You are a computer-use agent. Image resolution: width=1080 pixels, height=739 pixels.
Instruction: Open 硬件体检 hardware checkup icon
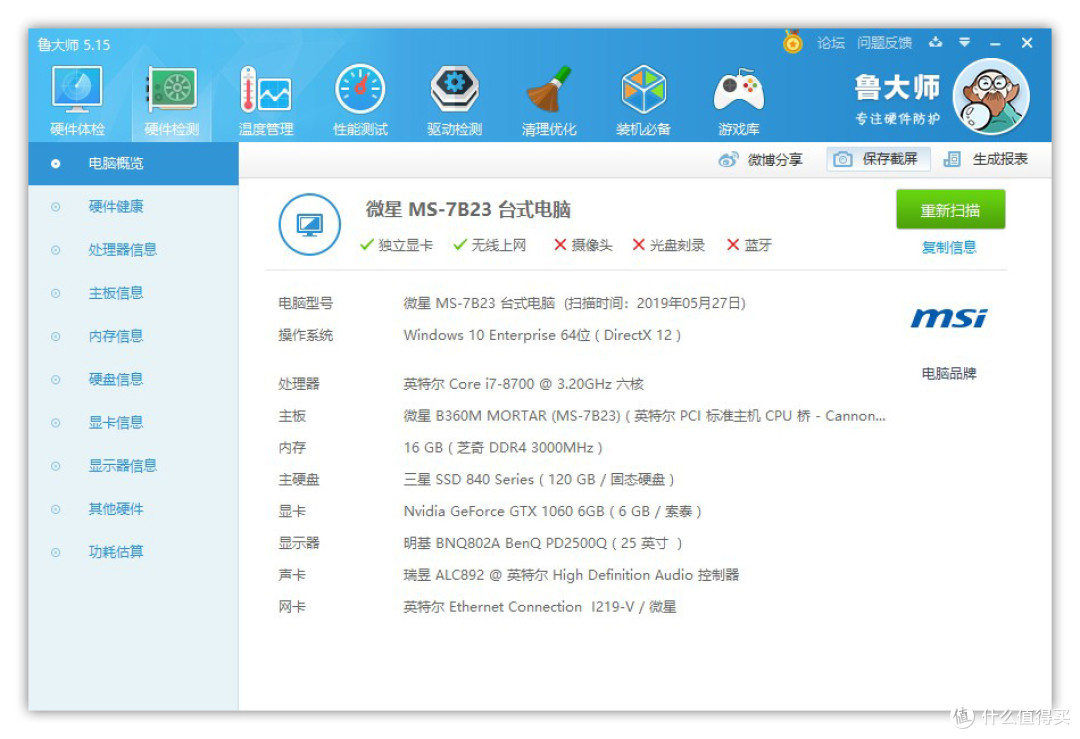pos(77,100)
